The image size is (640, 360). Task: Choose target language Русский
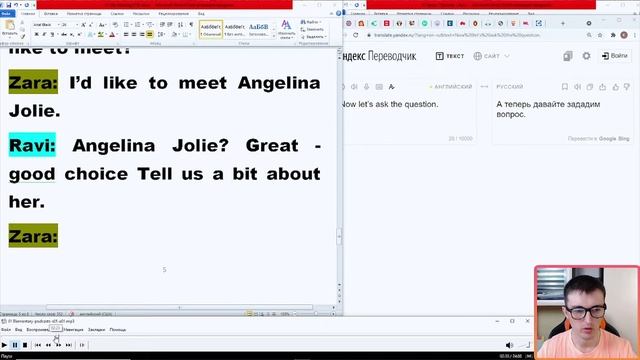pyautogui.click(x=509, y=87)
